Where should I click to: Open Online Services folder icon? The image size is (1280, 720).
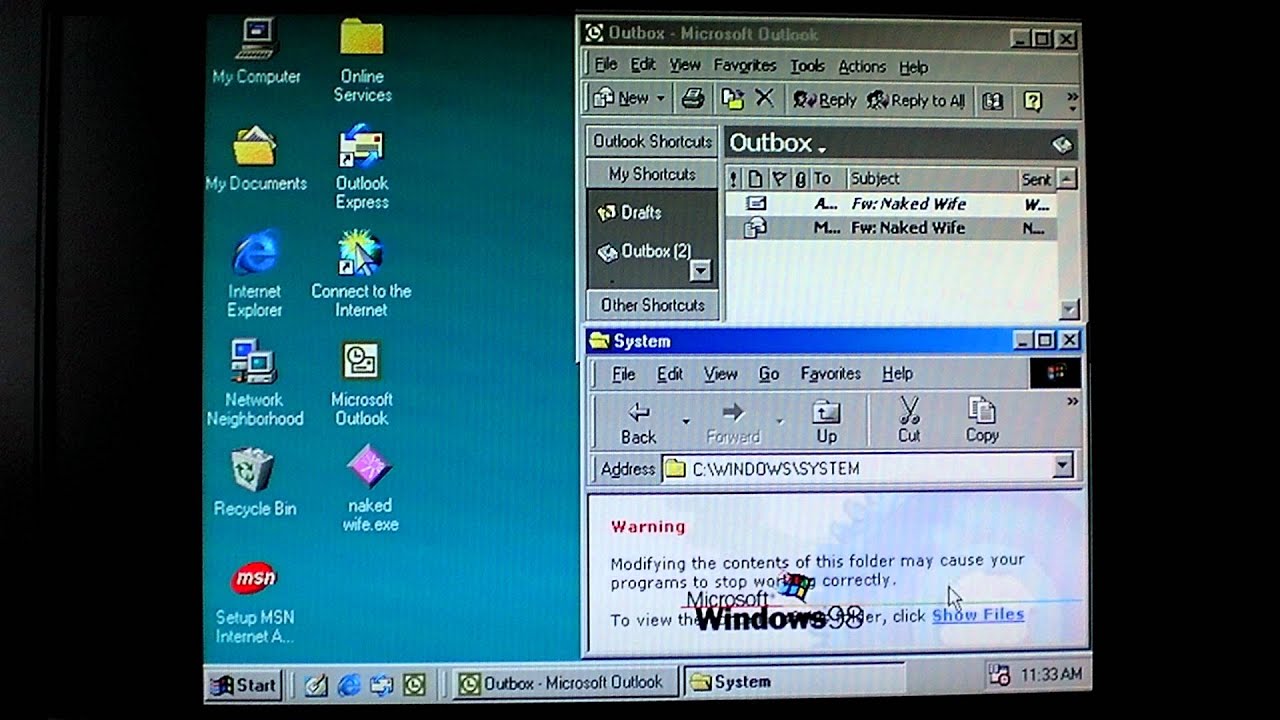click(x=362, y=60)
